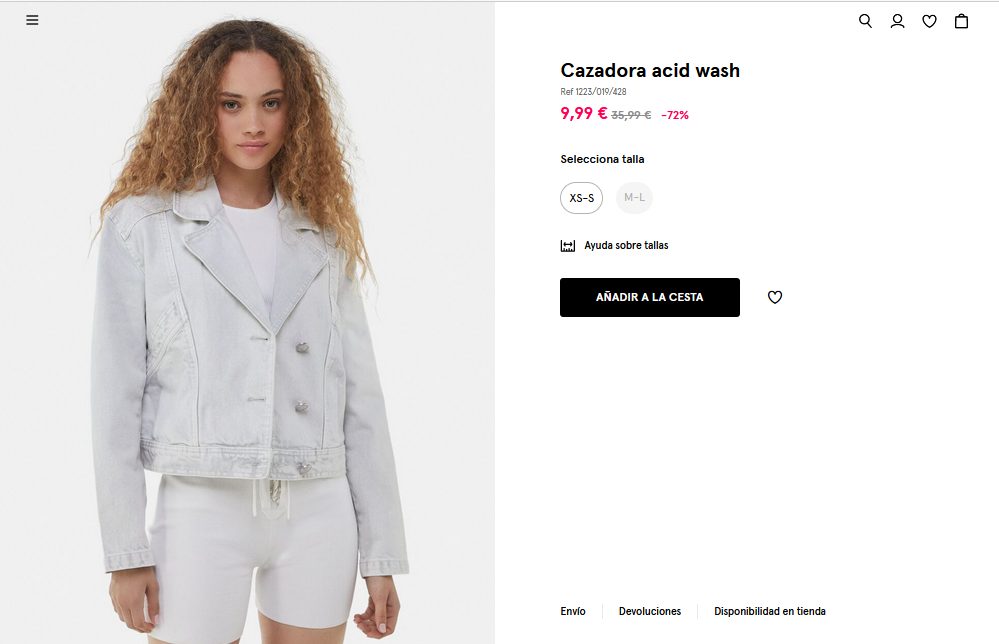Image resolution: width=999 pixels, height=644 pixels.
Task: Click the 9,99 € sale price
Action: pyautogui.click(x=584, y=113)
